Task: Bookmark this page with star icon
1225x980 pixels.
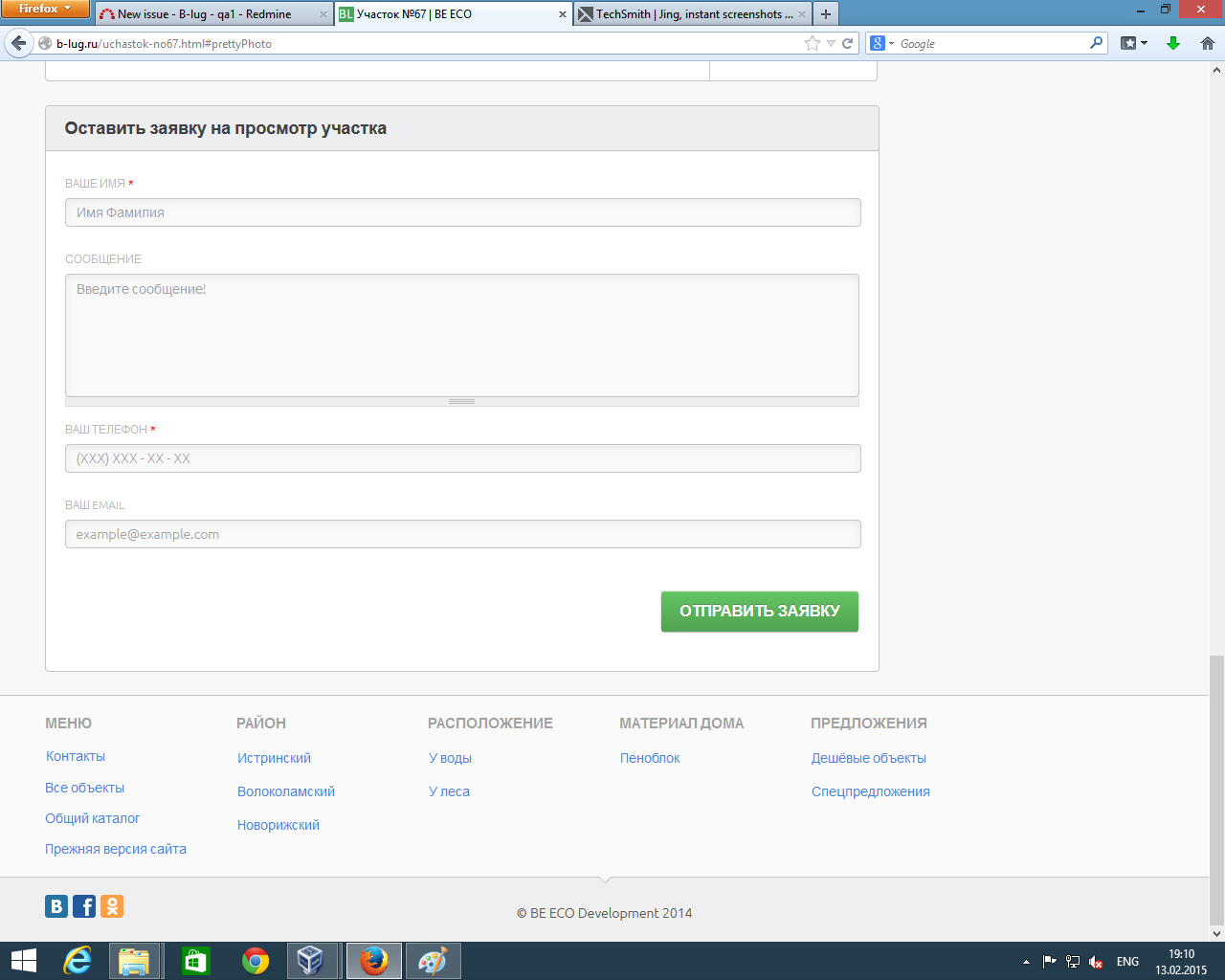Action: pos(813,43)
